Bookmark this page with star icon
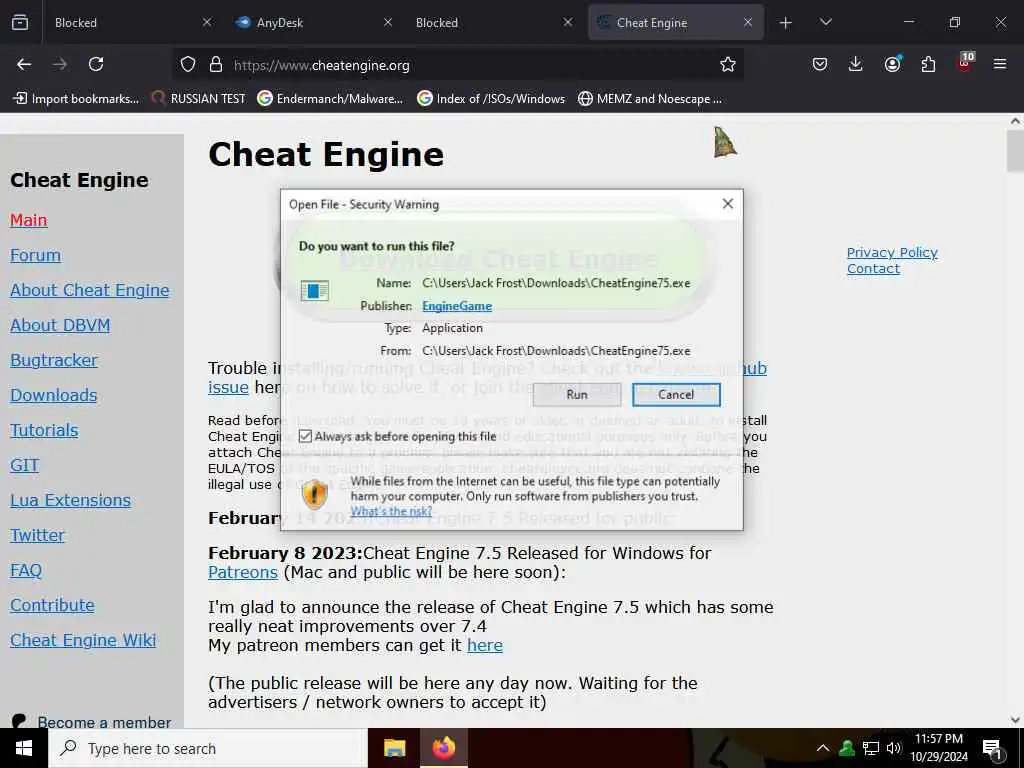The width and height of the screenshot is (1024, 768). click(x=728, y=65)
